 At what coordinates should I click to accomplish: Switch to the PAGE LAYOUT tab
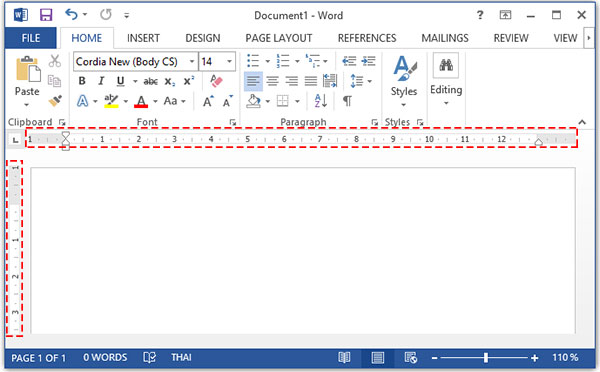279,38
